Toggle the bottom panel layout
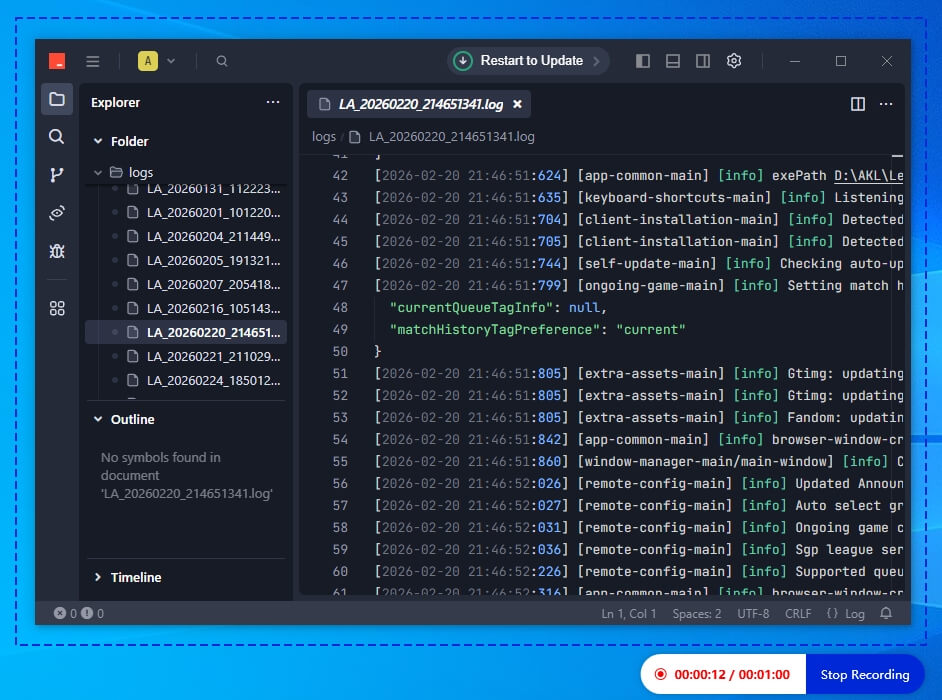The image size is (942, 700). pos(673,61)
